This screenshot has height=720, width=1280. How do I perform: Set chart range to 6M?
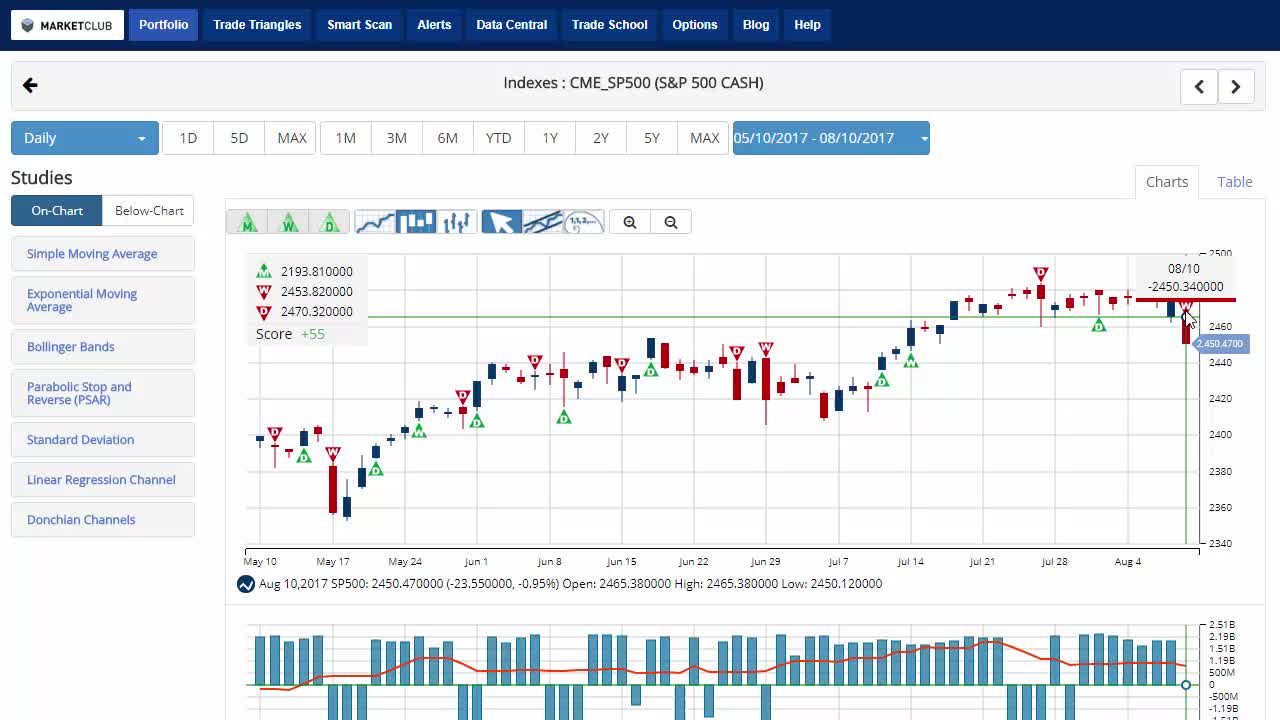(x=447, y=138)
